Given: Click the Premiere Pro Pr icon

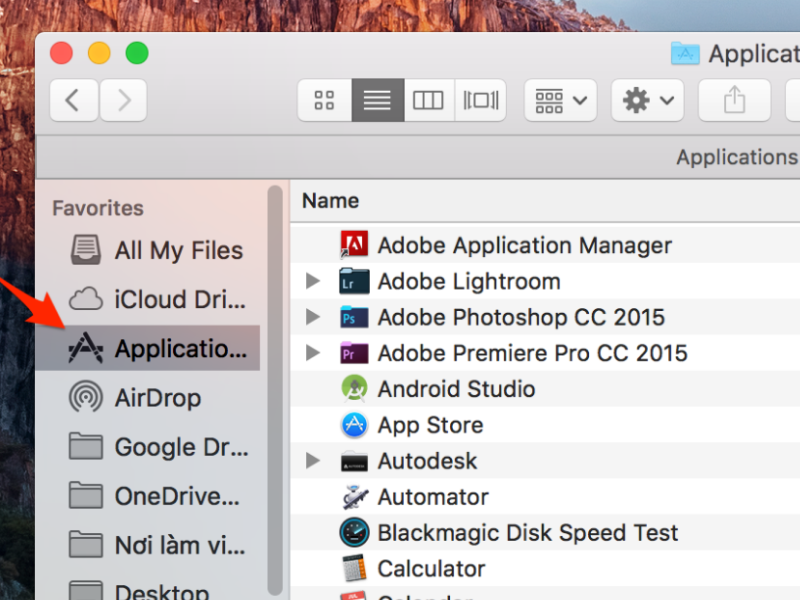Looking at the screenshot, I should coord(354,353).
